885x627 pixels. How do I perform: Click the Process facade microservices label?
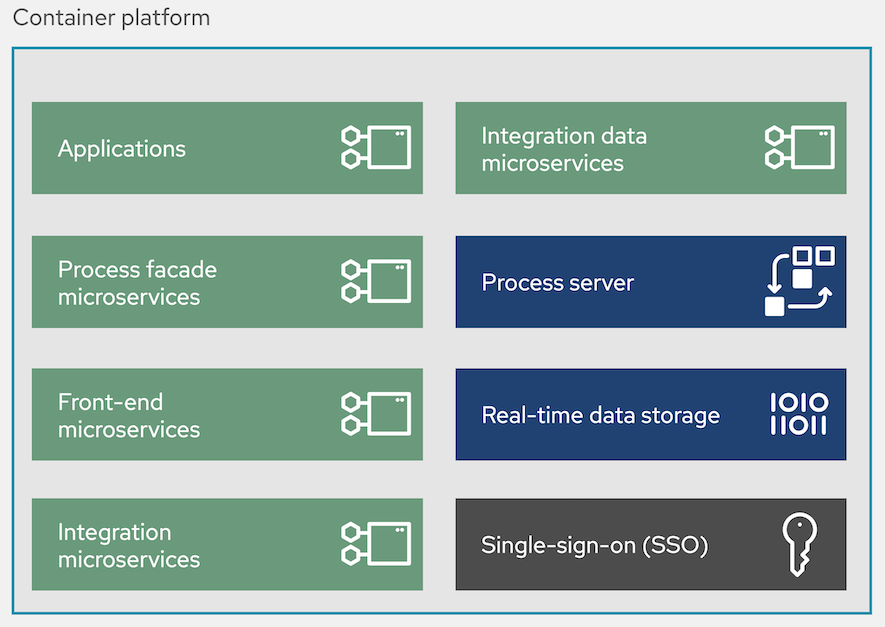click(137, 283)
